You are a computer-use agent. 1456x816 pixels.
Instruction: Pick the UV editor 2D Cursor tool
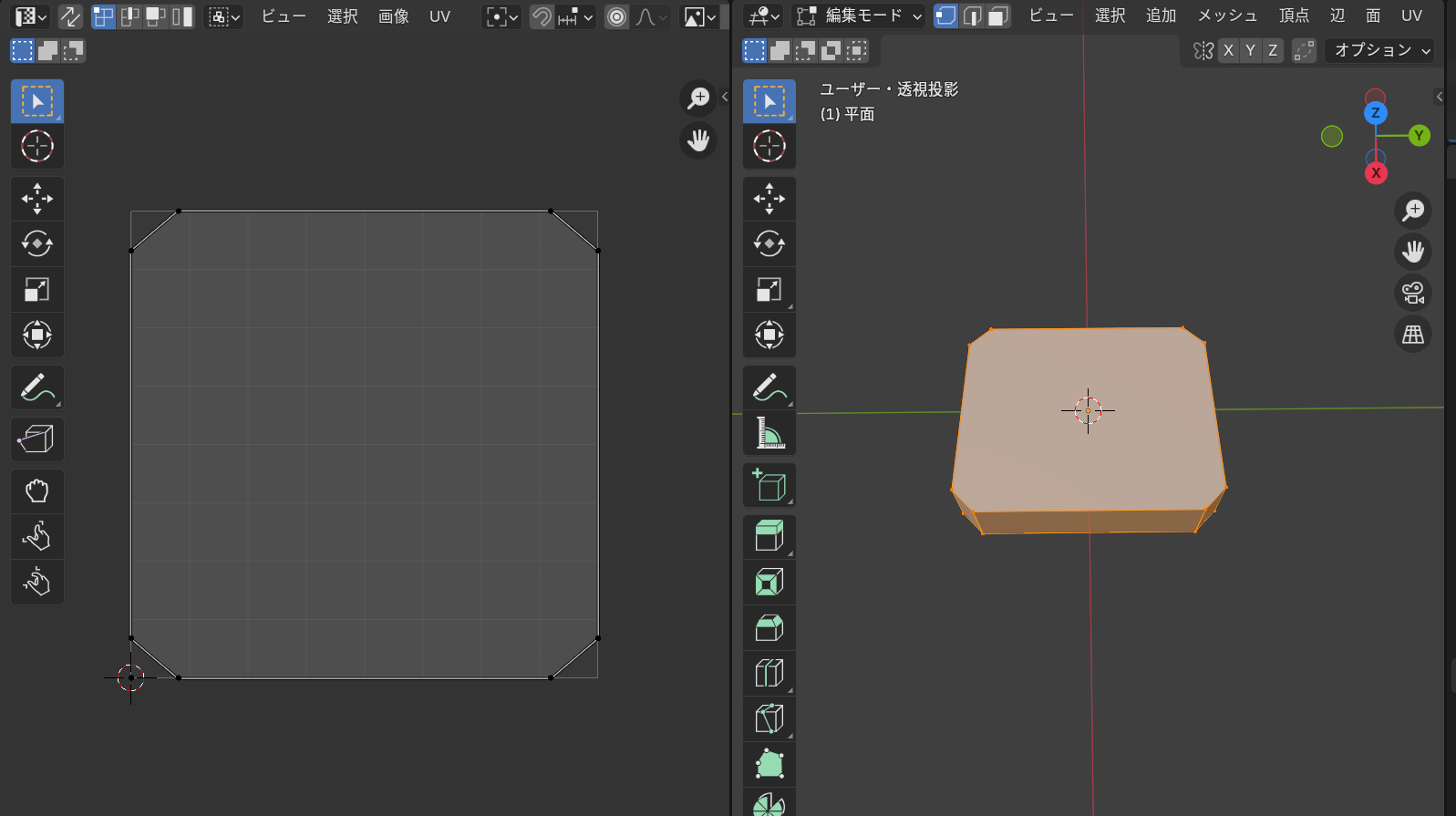pos(37,146)
